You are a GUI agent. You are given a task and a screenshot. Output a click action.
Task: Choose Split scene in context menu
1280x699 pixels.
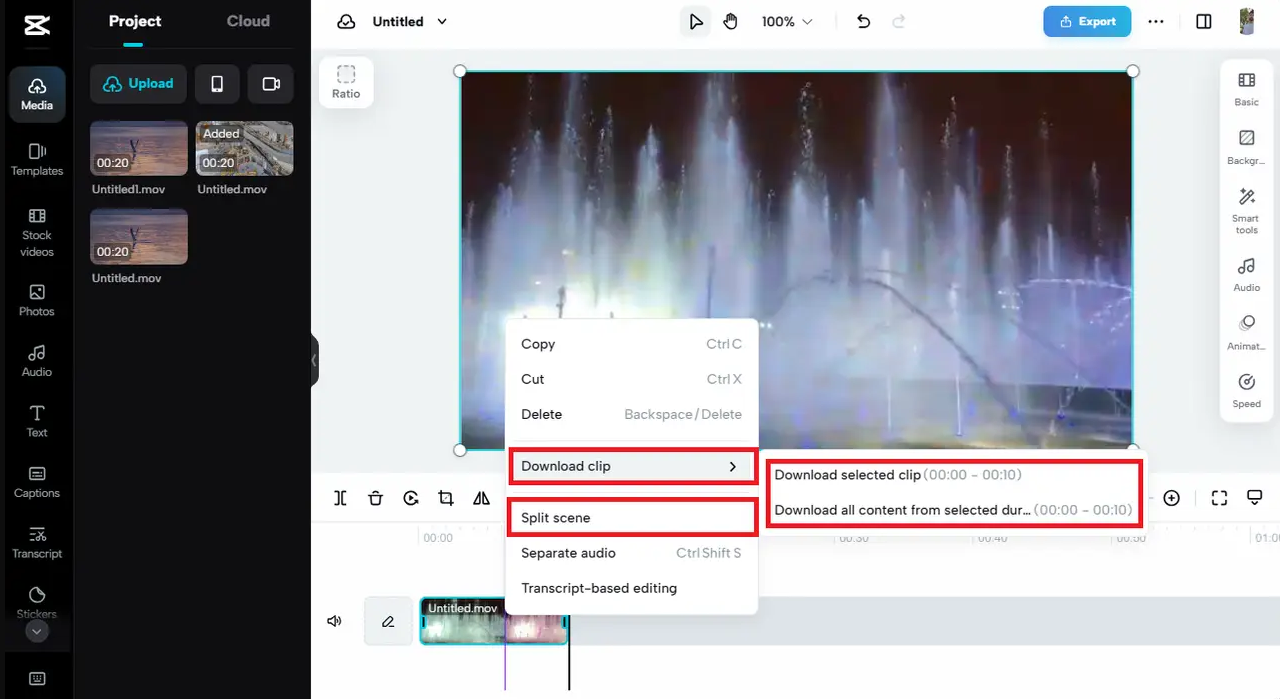pyautogui.click(x=632, y=518)
